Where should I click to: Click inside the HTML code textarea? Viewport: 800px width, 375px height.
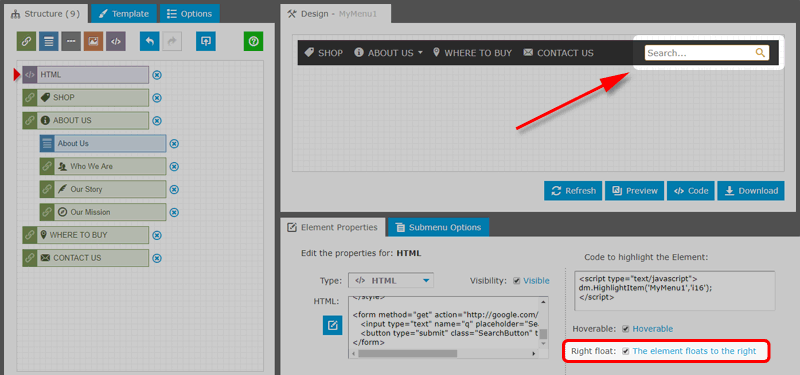pos(444,322)
